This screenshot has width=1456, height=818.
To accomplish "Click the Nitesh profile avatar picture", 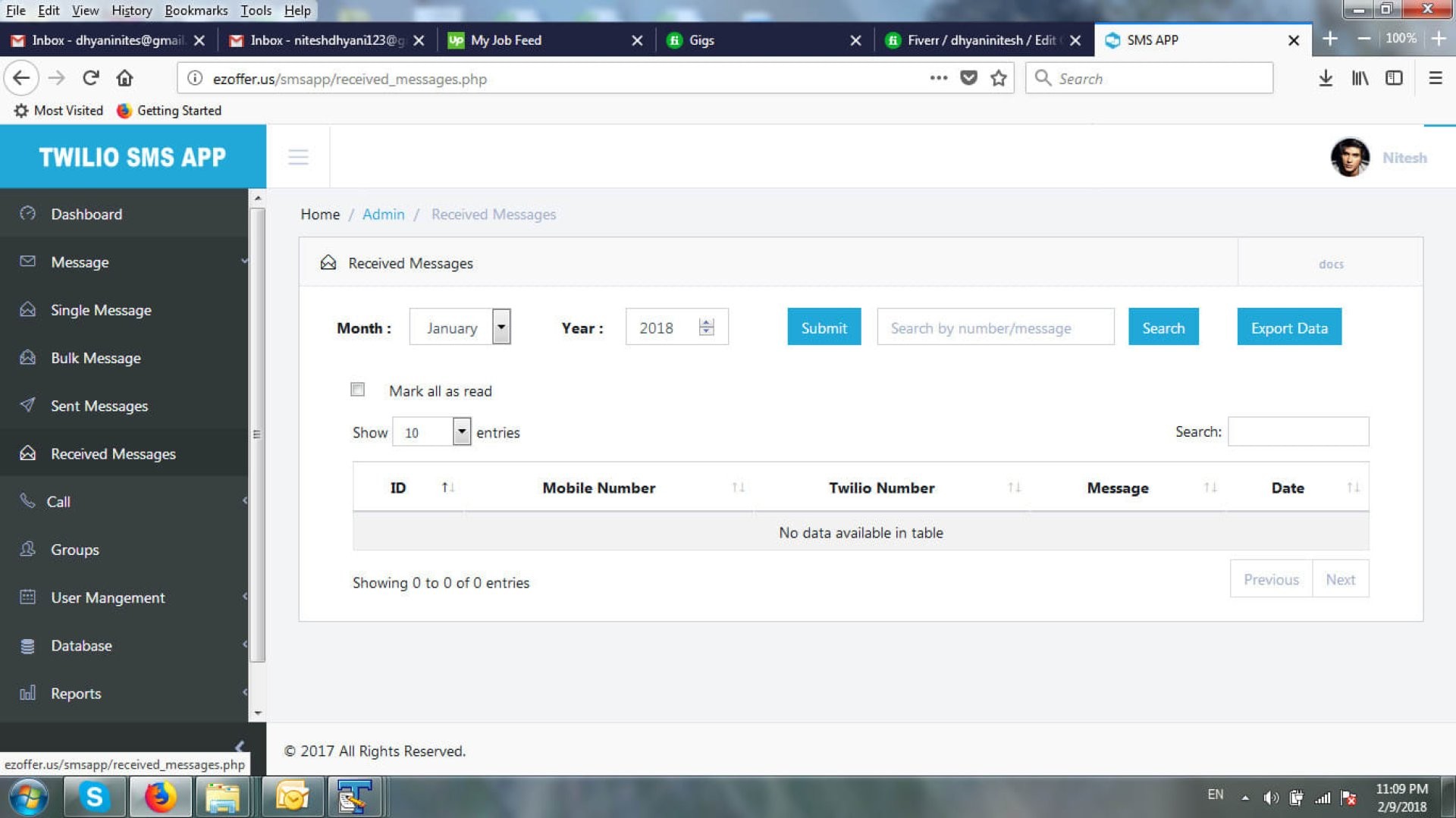I will coord(1350,158).
